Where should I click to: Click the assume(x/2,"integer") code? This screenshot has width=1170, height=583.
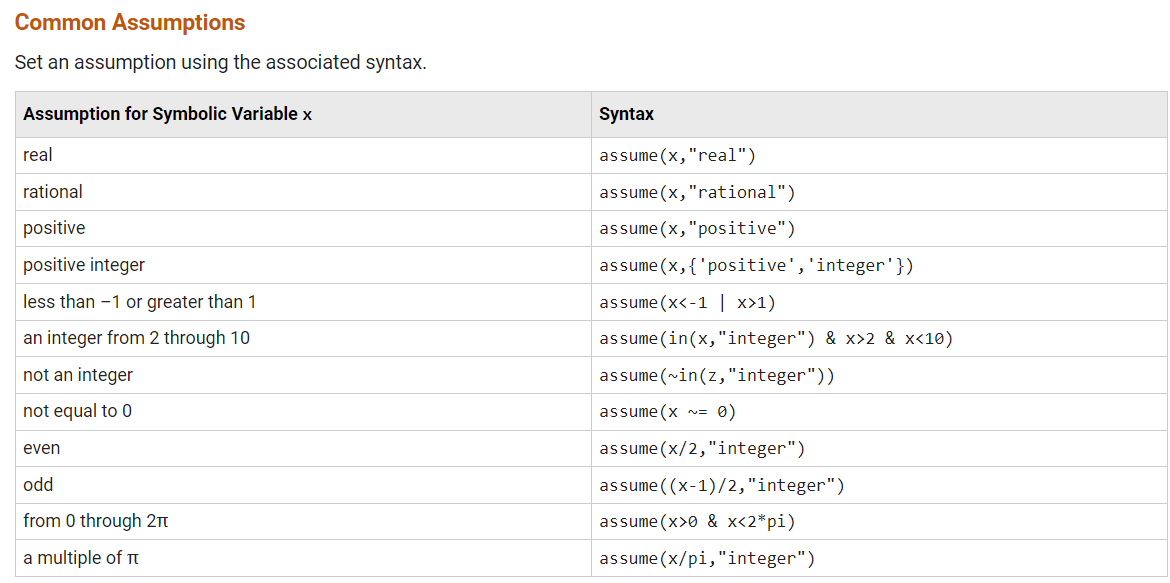point(702,449)
